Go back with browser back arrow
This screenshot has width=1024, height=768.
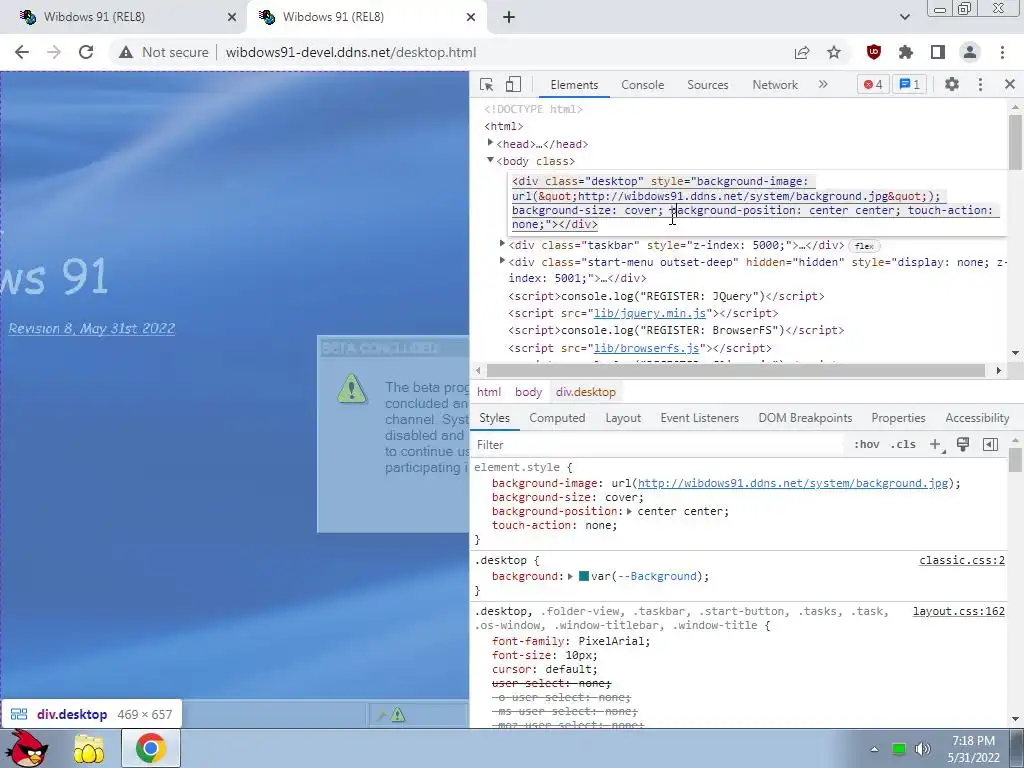pyautogui.click(x=22, y=52)
